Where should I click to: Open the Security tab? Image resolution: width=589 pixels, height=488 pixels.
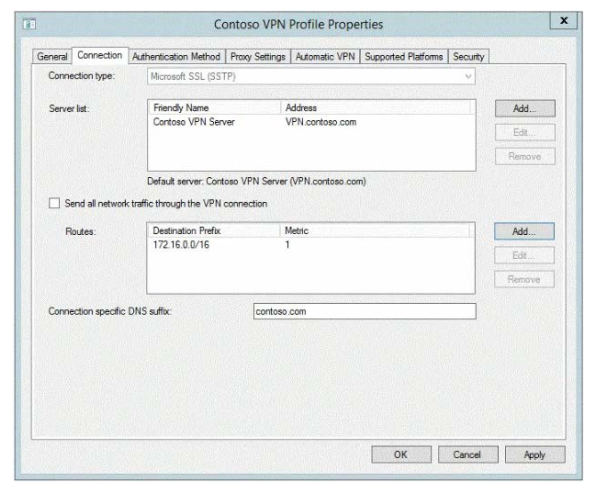pyautogui.click(x=468, y=57)
